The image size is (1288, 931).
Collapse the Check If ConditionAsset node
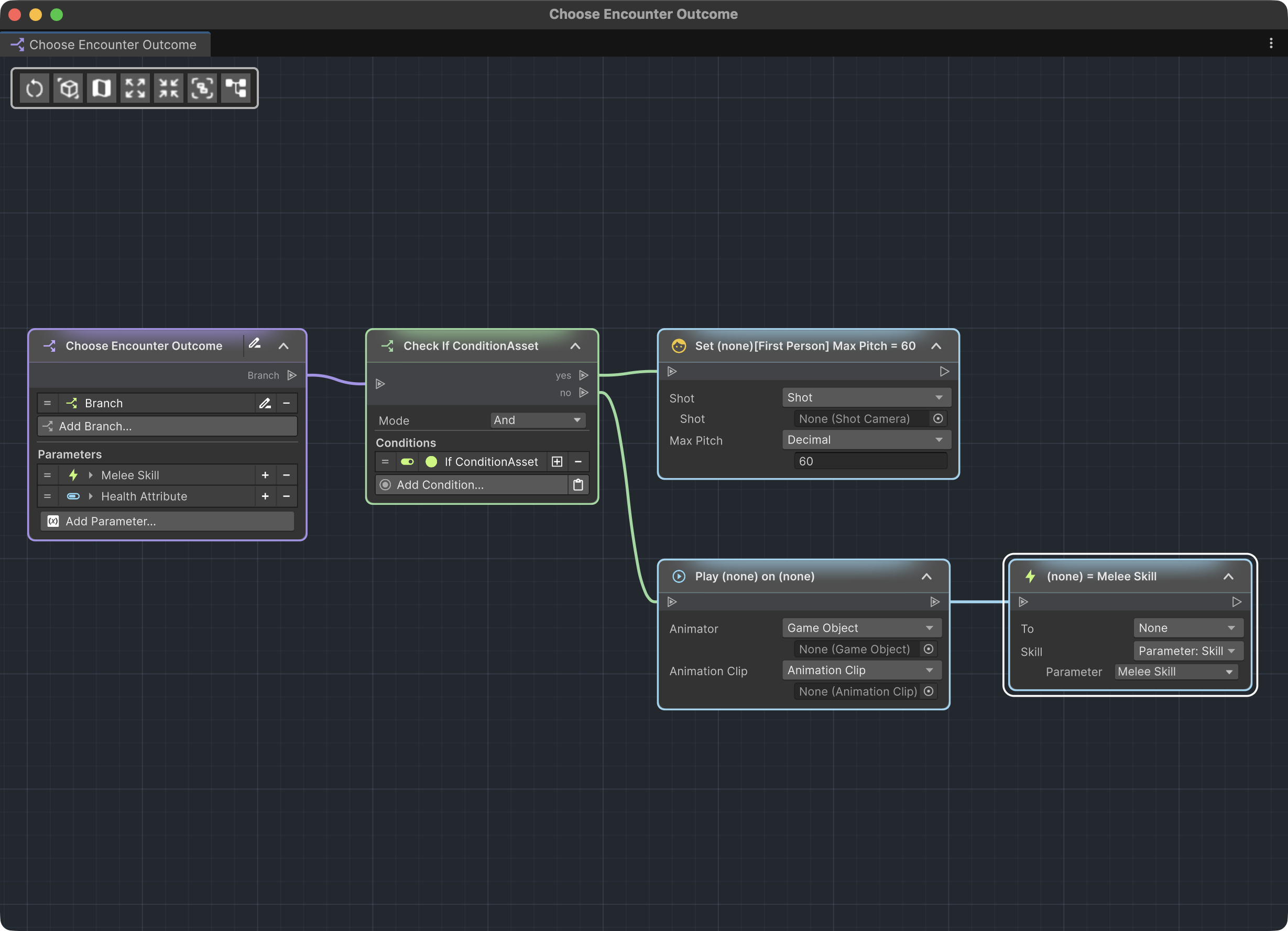tap(575, 346)
